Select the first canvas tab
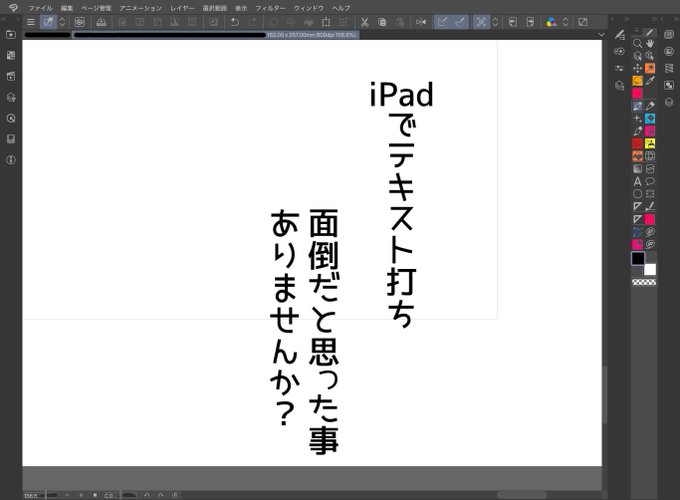The image size is (680, 500). [47, 35]
